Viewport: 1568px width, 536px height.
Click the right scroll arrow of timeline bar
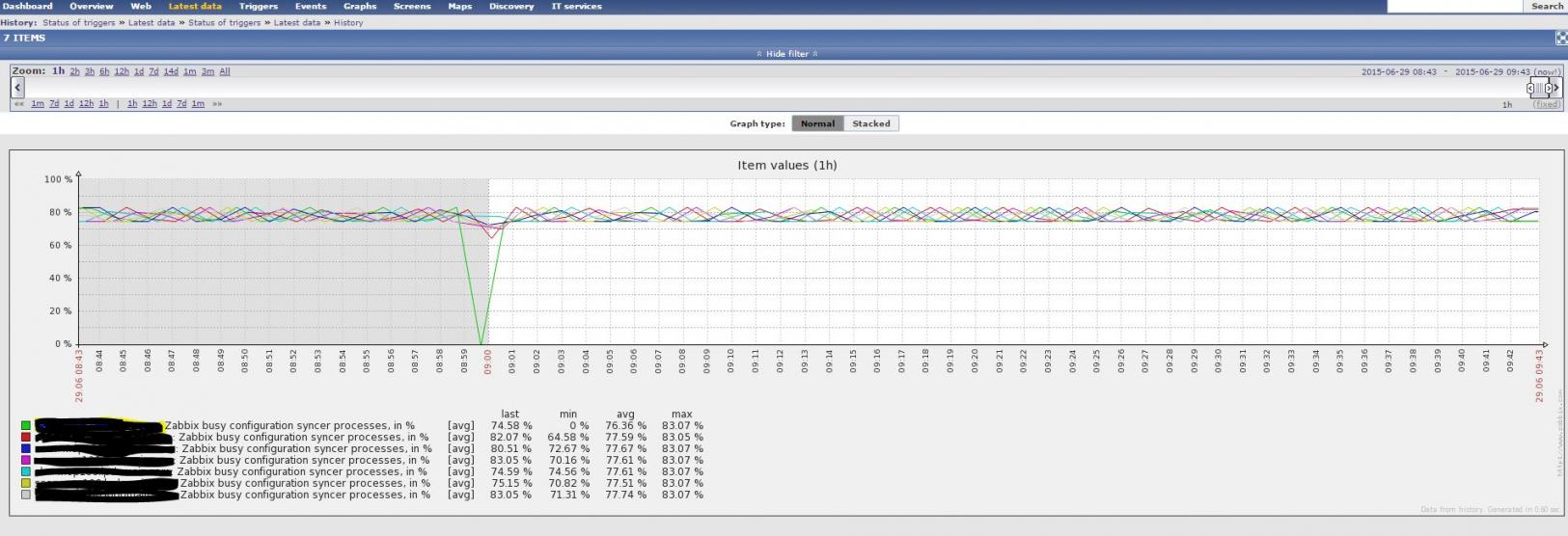pyautogui.click(x=1555, y=88)
